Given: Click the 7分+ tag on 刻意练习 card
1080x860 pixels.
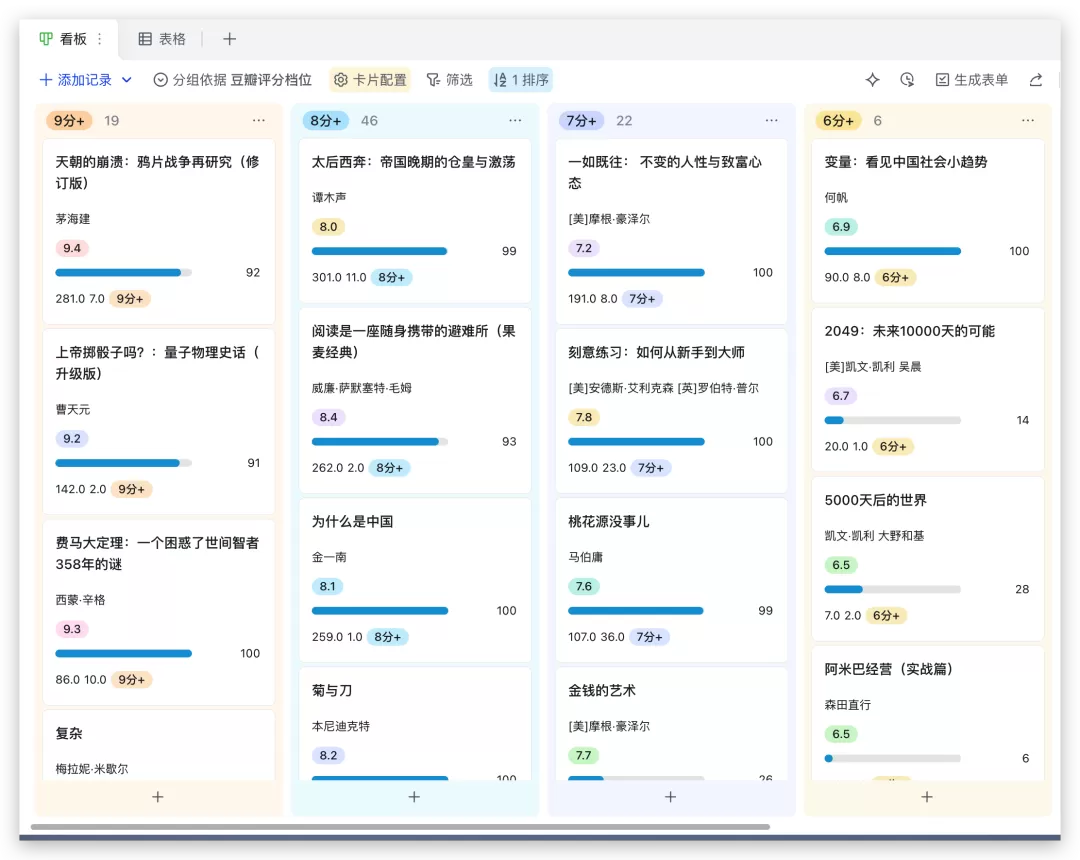Looking at the screenshot, I should click(x=651, y=468).
